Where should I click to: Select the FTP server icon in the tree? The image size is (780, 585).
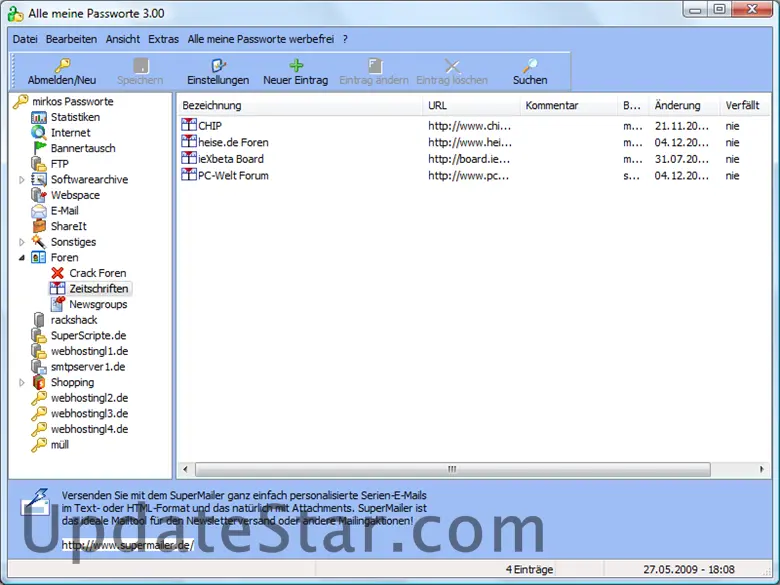pyautogui.click(x=39, y=164)
